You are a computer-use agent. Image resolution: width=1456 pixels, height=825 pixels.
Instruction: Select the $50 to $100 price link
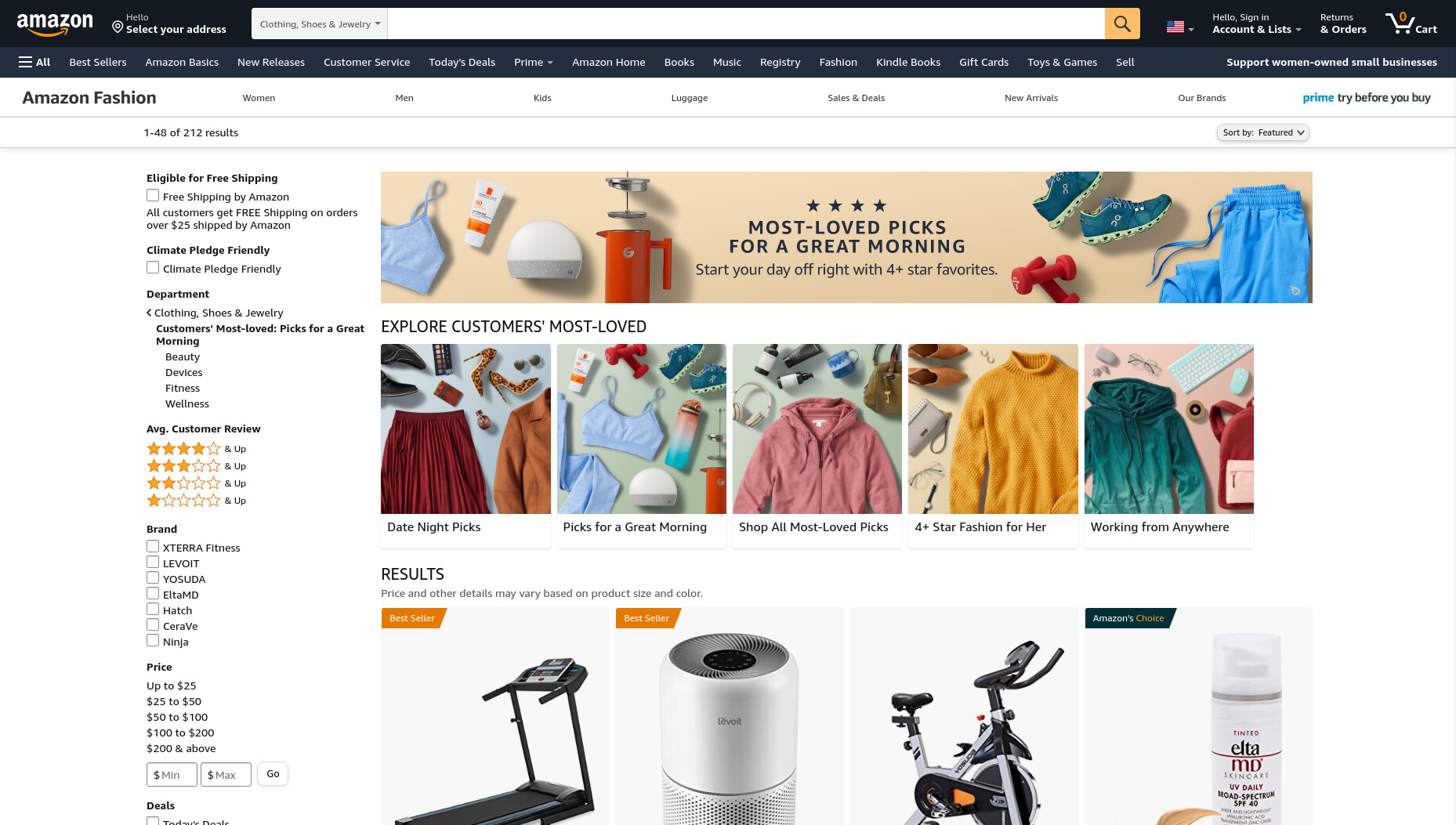177,717
